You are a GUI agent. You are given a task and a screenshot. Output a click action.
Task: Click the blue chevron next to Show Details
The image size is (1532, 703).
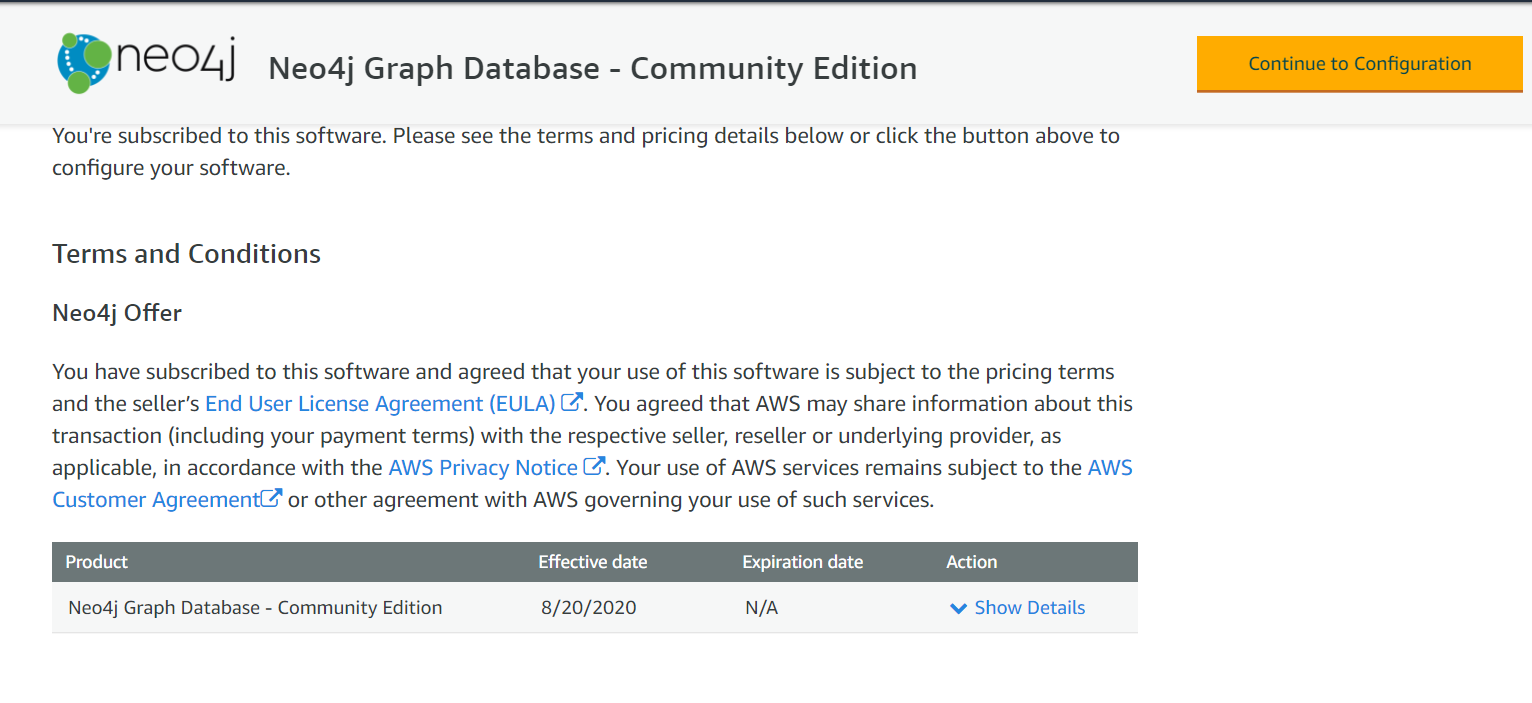(957, 608)
